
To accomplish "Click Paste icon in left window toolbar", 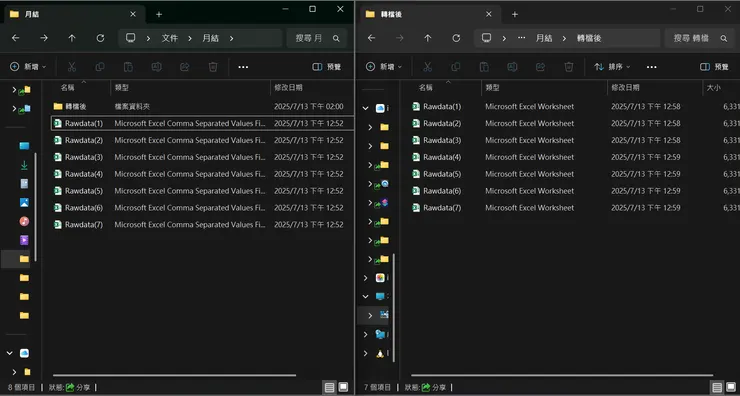I will point(128,67).
